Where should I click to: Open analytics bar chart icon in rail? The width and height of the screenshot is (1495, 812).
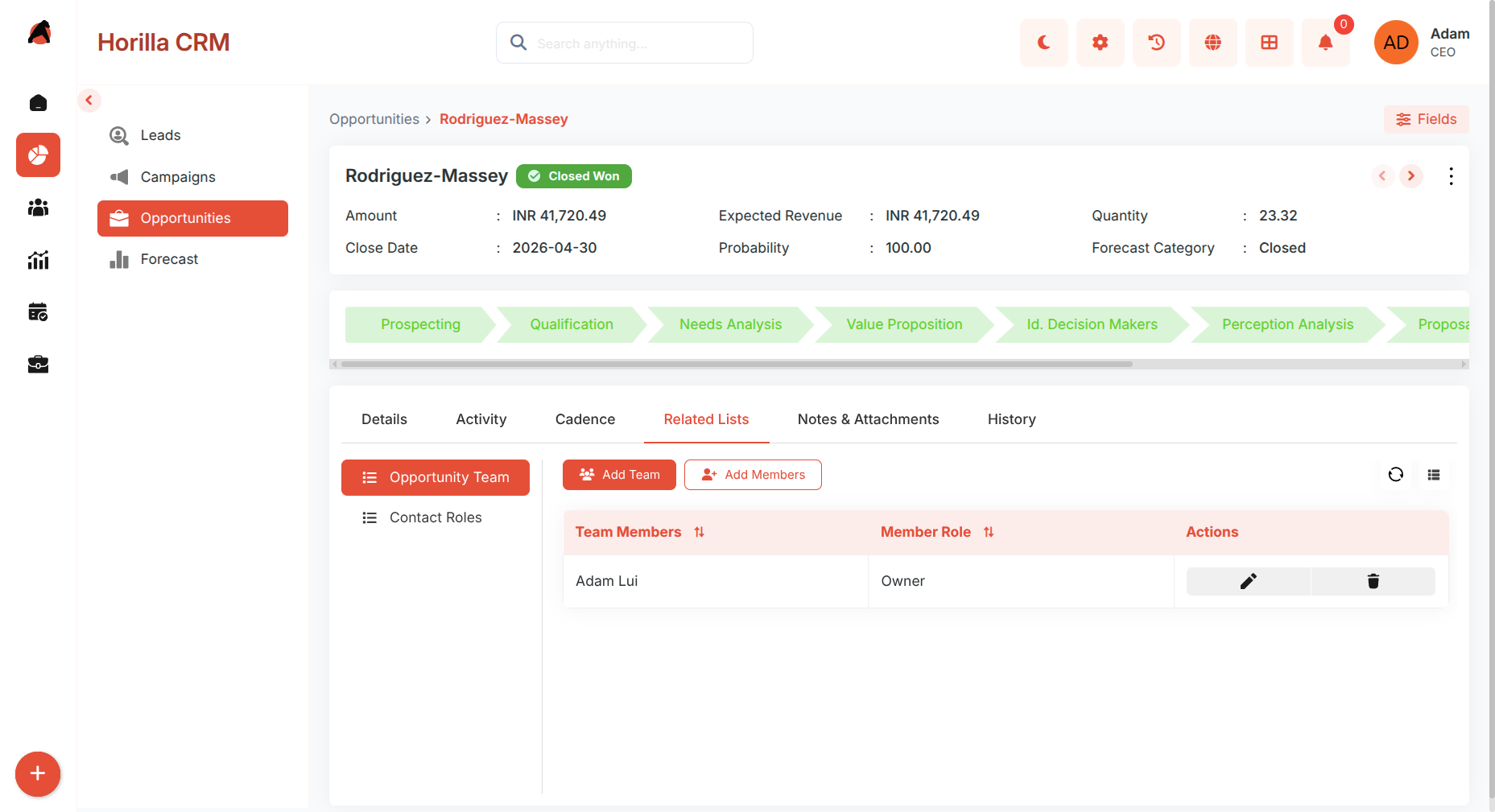[x=38, y=260]
